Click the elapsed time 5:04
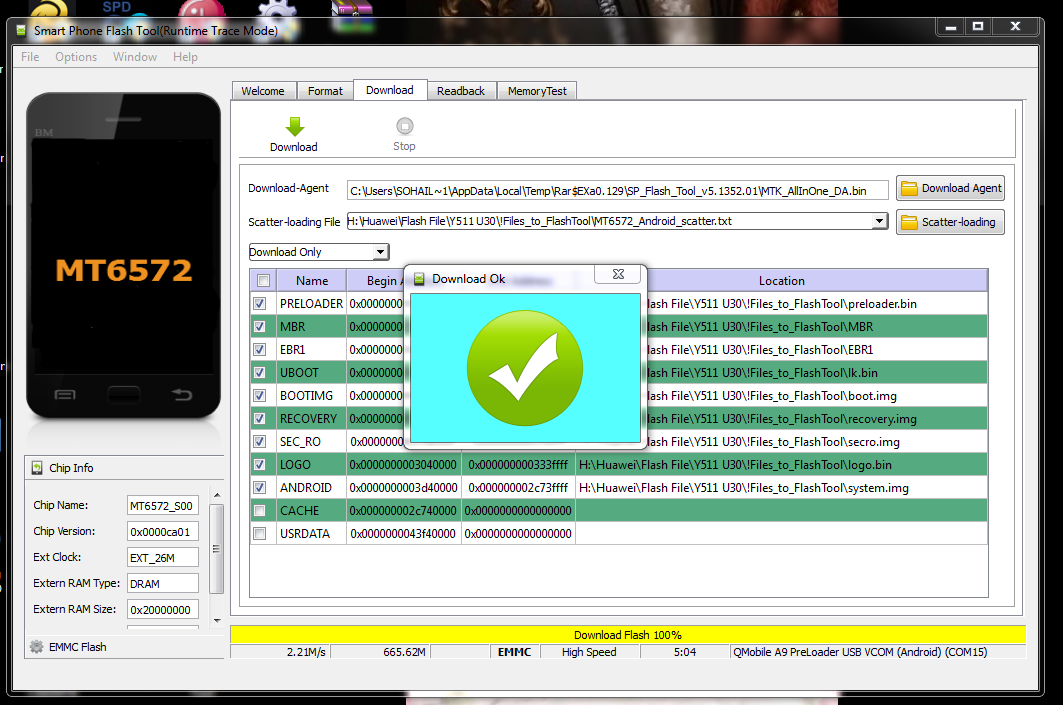This screenshot has height=705, width=1063. (685, 652)
